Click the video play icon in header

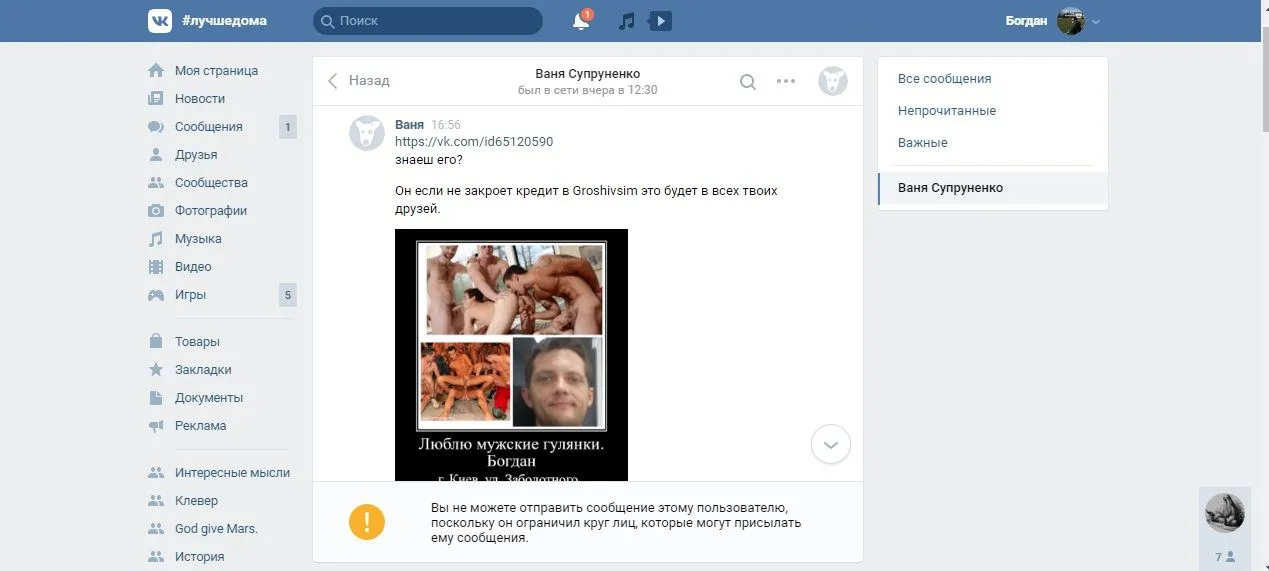pos(660,21)
